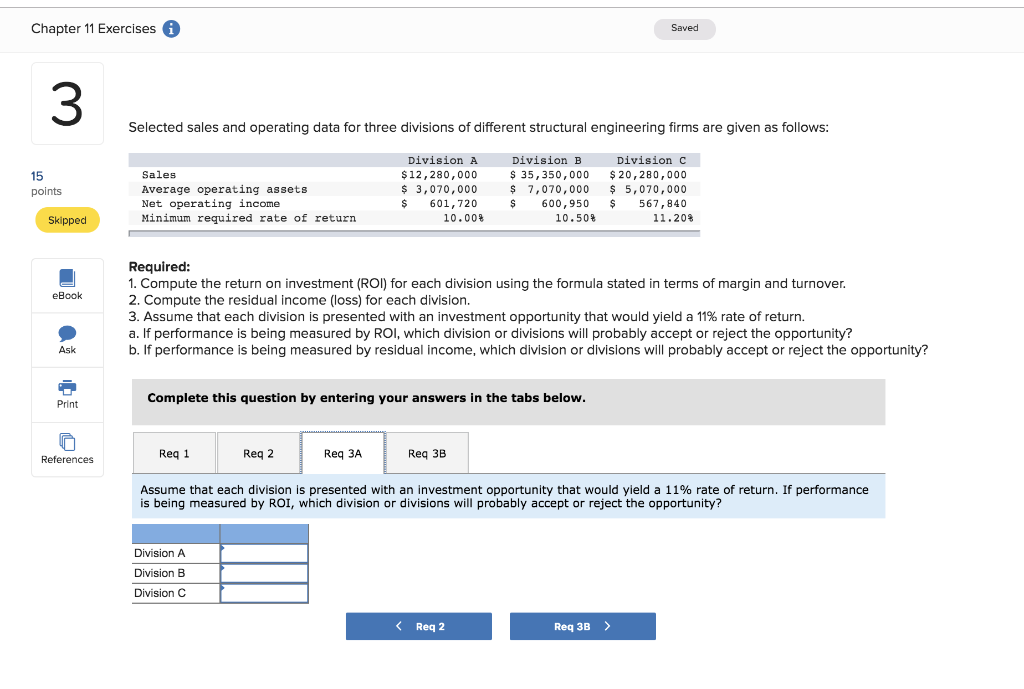
Task: Click the Average operating assets row label
Action: 224,189
